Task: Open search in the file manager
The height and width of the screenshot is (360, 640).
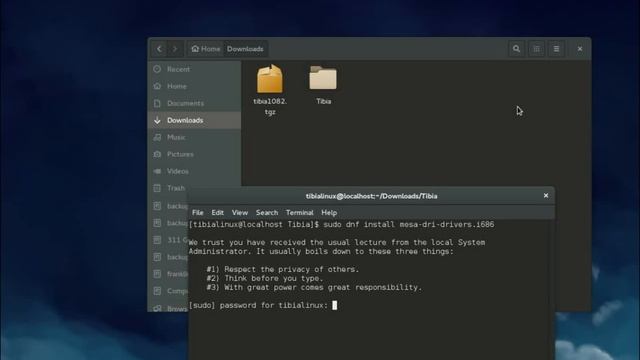Action: [x=516, y=49]
